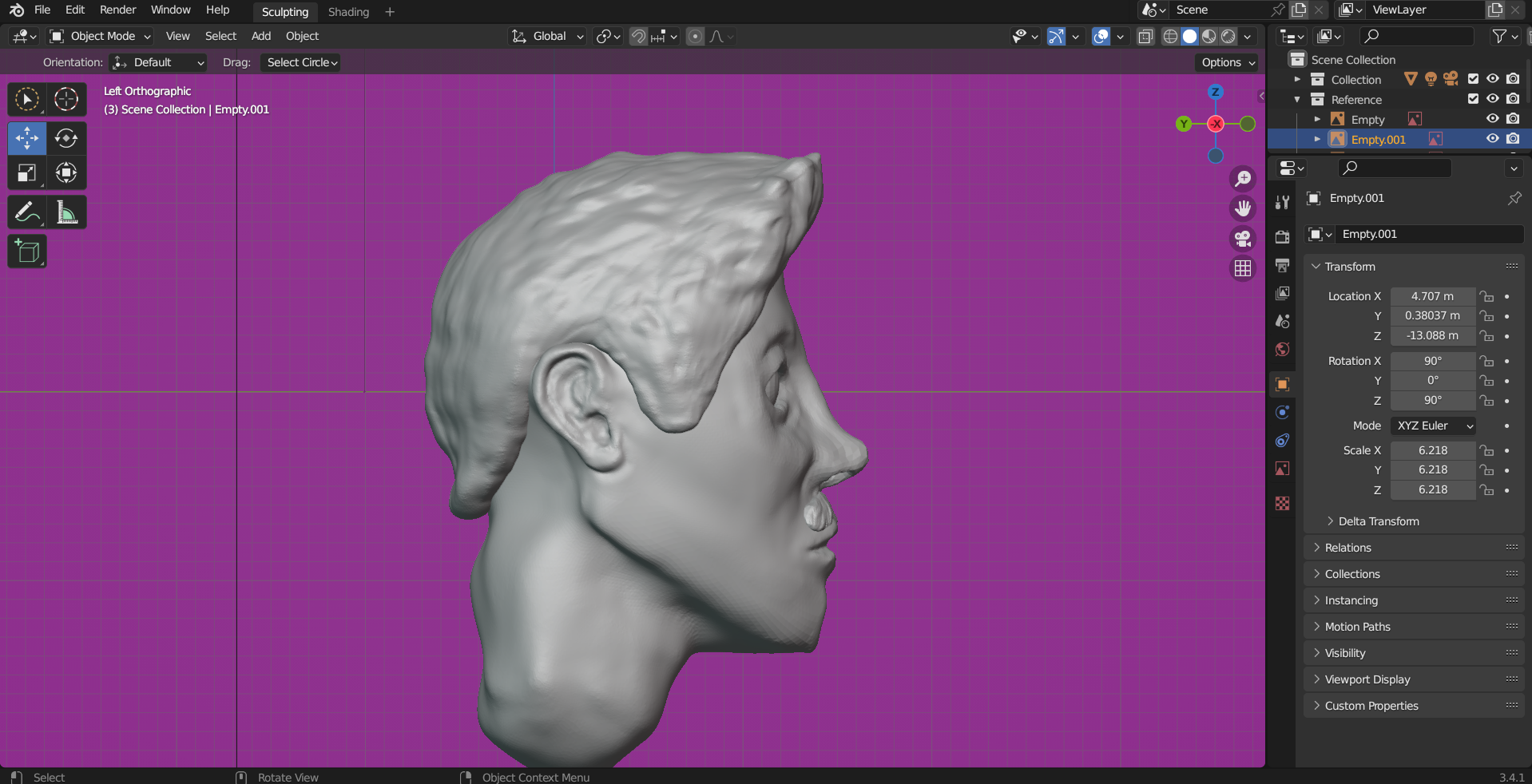Disable Collection in renders
The image size is (1532, 784).
(x=1513, y=79)
